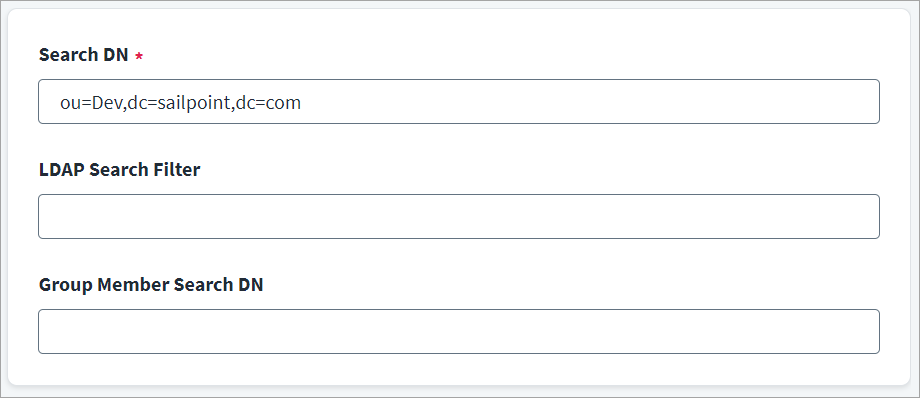Select the "Group Member Search DN" label
920x398 pixels.
[151, 285]
